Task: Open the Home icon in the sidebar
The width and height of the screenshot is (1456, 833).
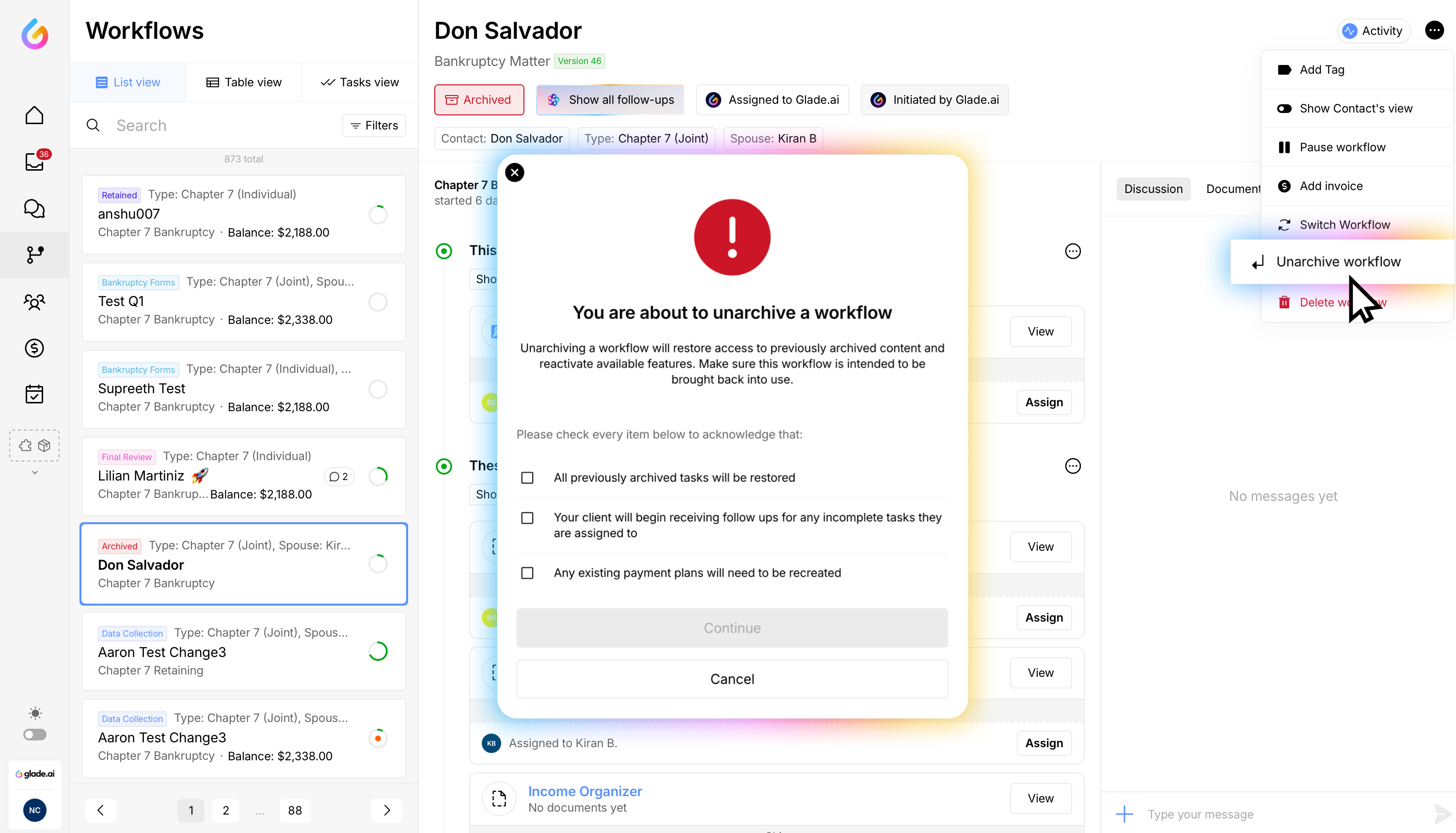Action: click(34, 115)
